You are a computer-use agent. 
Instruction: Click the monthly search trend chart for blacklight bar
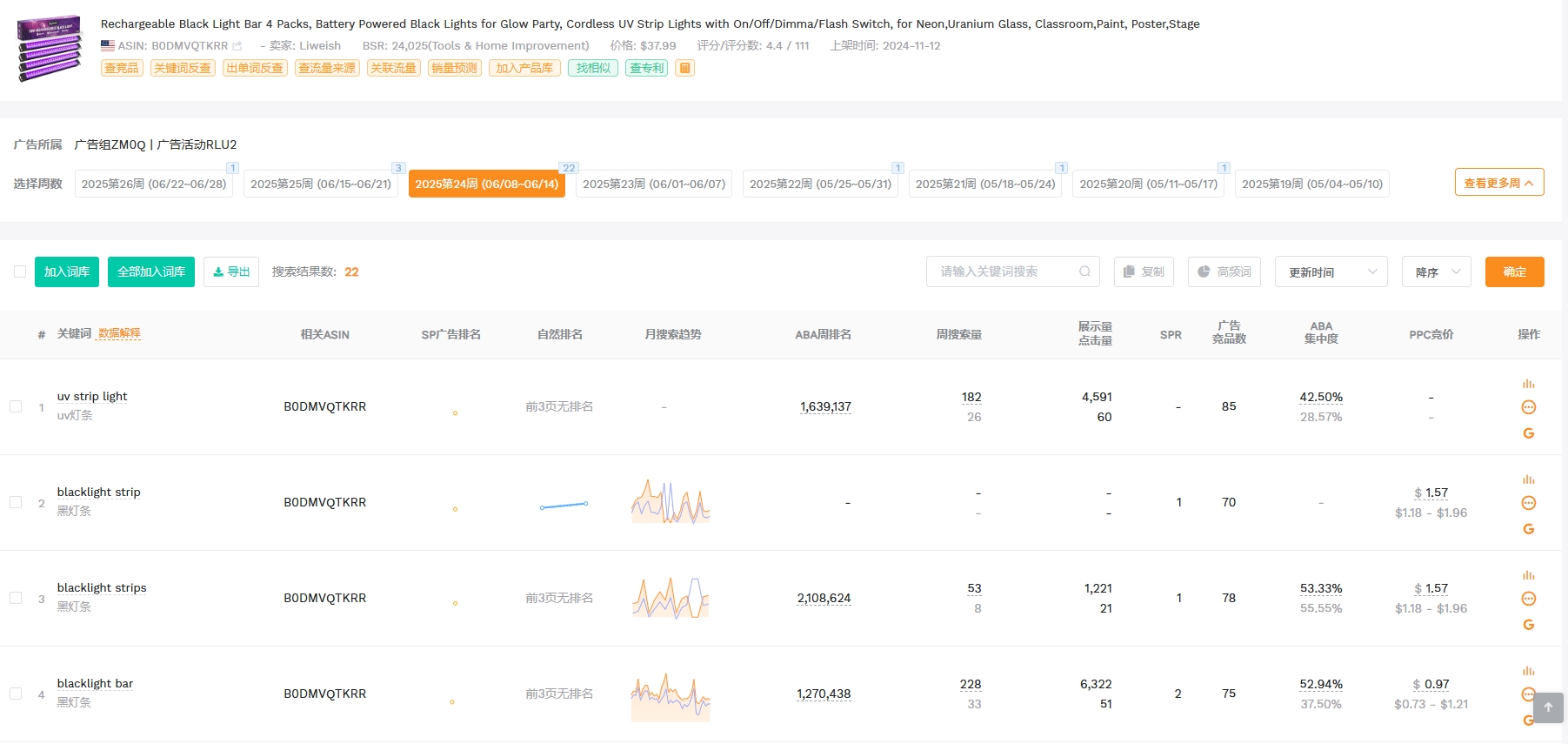point(671,695)
